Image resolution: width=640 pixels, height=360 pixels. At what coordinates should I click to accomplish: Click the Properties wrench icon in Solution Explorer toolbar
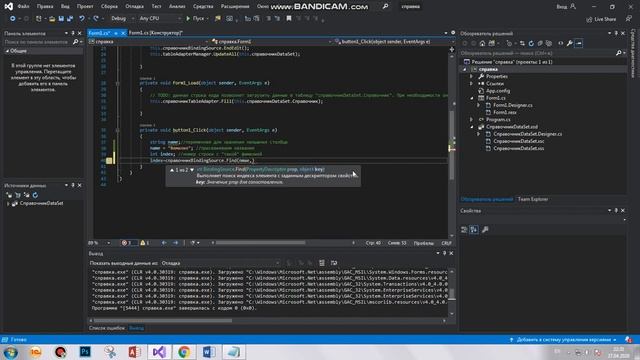(569, 43)
